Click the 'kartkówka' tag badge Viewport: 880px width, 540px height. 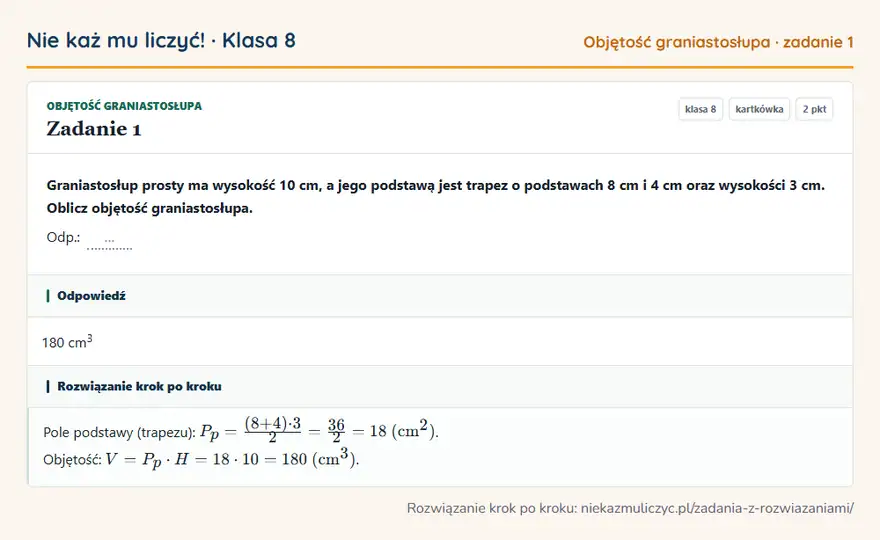click(759, 109)
